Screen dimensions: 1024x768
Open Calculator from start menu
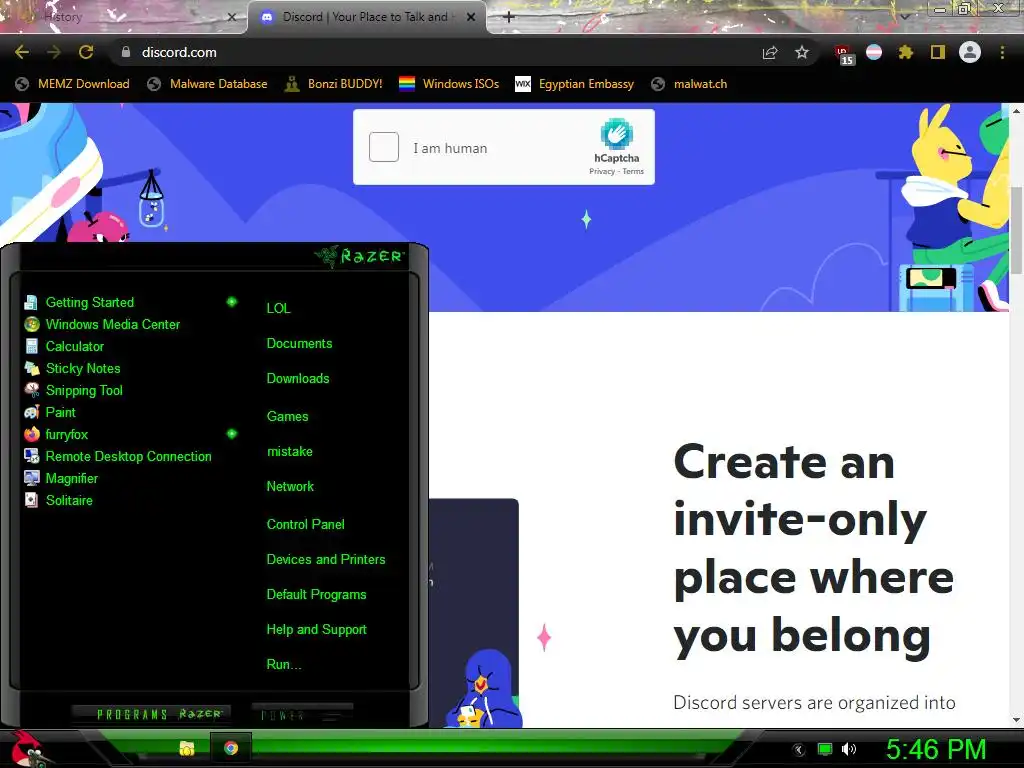[x=65, y=346]
